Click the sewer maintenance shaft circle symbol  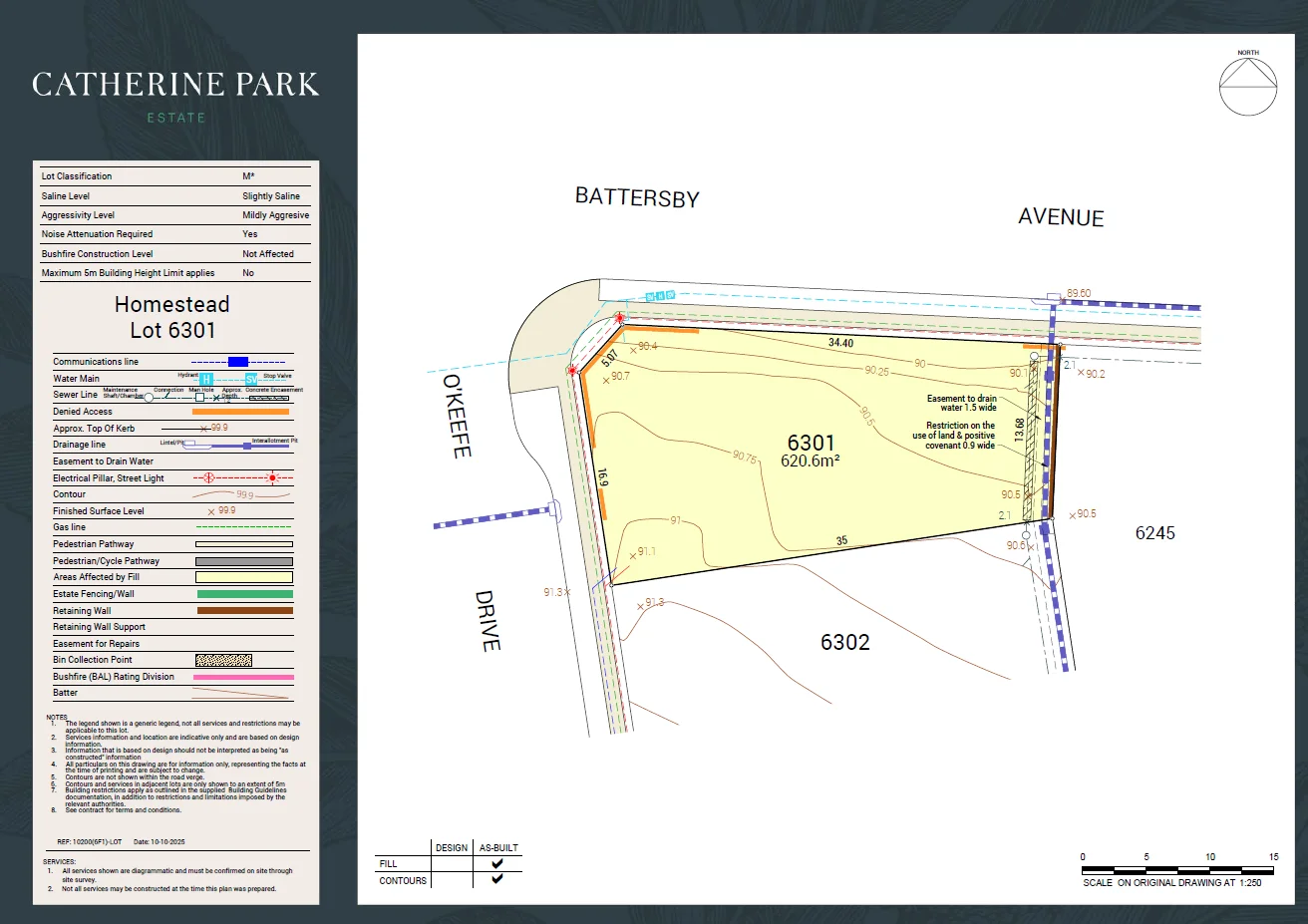(149, 397)
